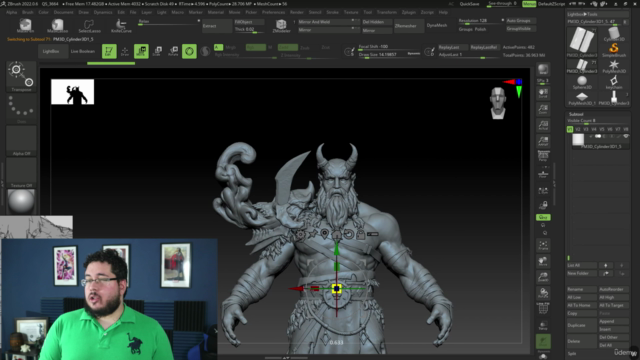Toggle Live Boolean mode
Image resolution: width=640 pixels, height=360 pixels.
coord(83,51)
